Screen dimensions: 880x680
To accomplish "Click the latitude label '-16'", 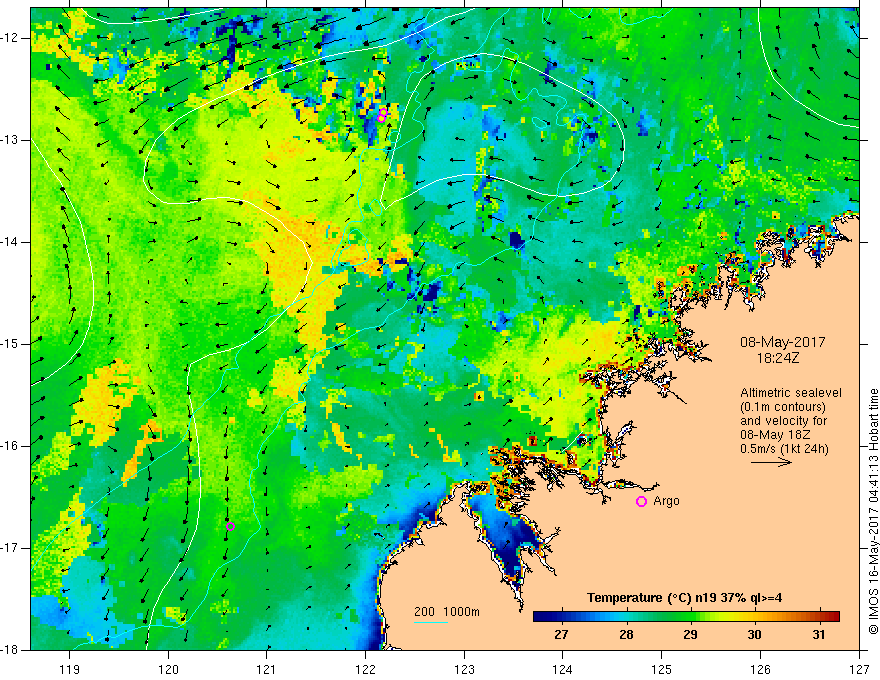I will pyautogui.click(x=10, y=446).
